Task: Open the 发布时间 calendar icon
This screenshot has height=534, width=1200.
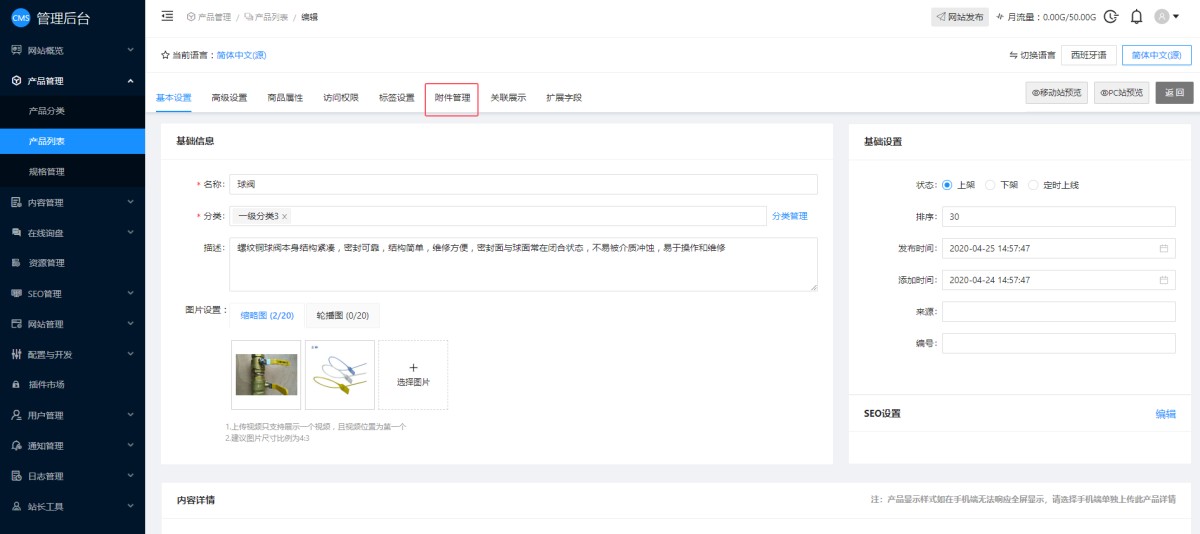Action: tap(1163, 248)
